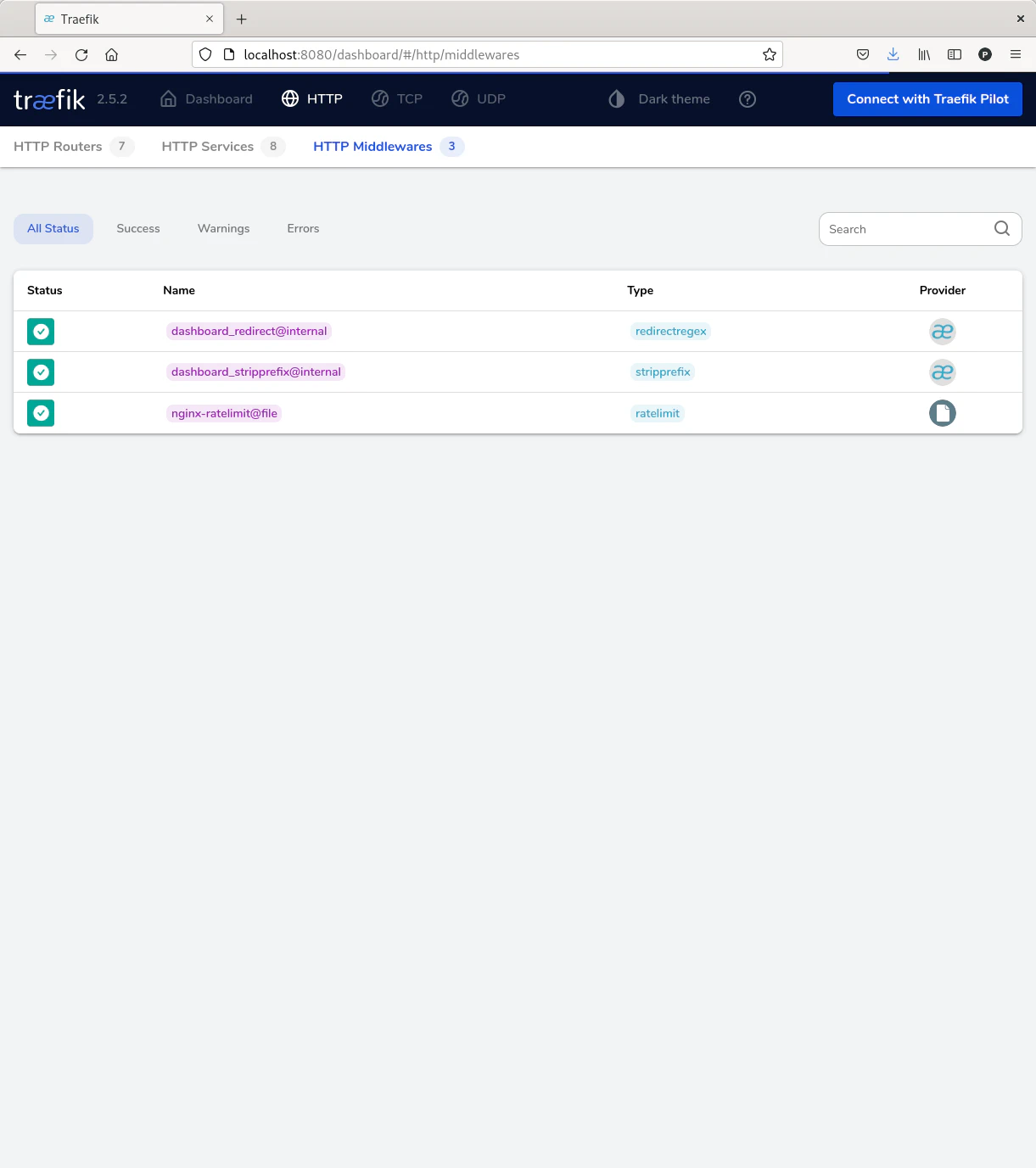Click success status icon for dashboard_stripprefix row
This screenshot has height=1168, width=1036.
(41, 372)
